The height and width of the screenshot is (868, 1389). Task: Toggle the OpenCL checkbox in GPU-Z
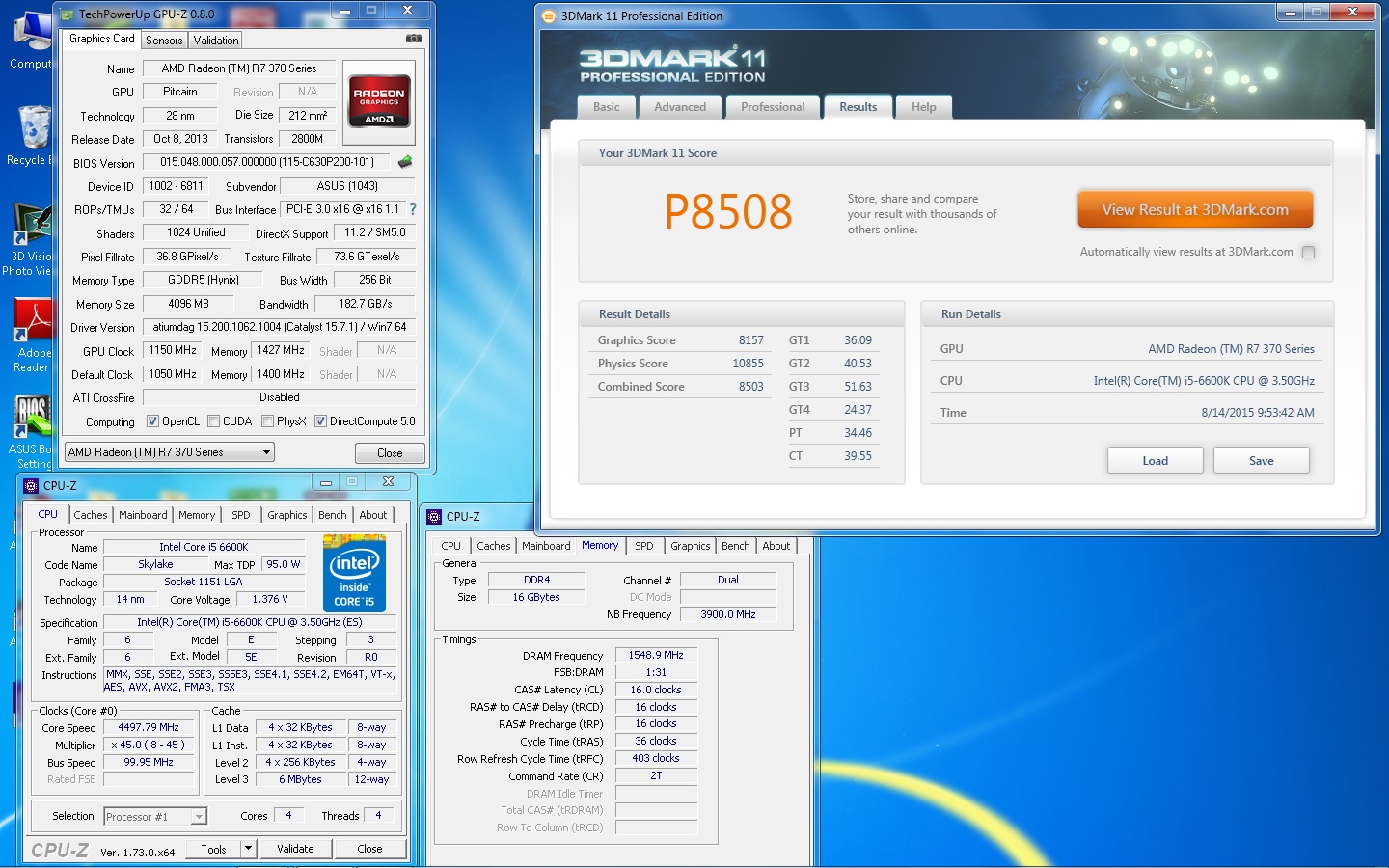point(152,421)
